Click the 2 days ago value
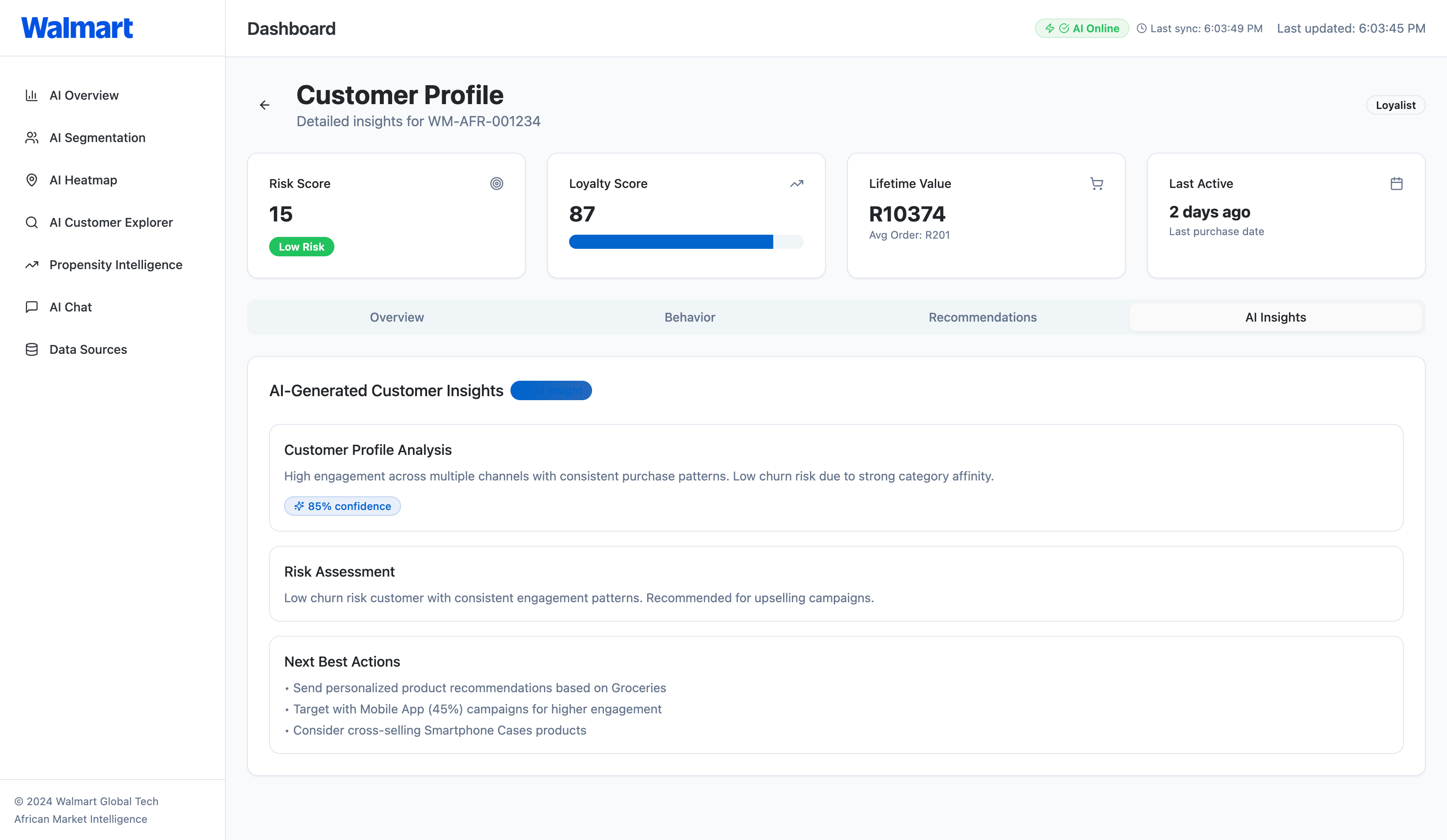The height and width of the screenshot is (840, 1447). [x=1209, y=212]
